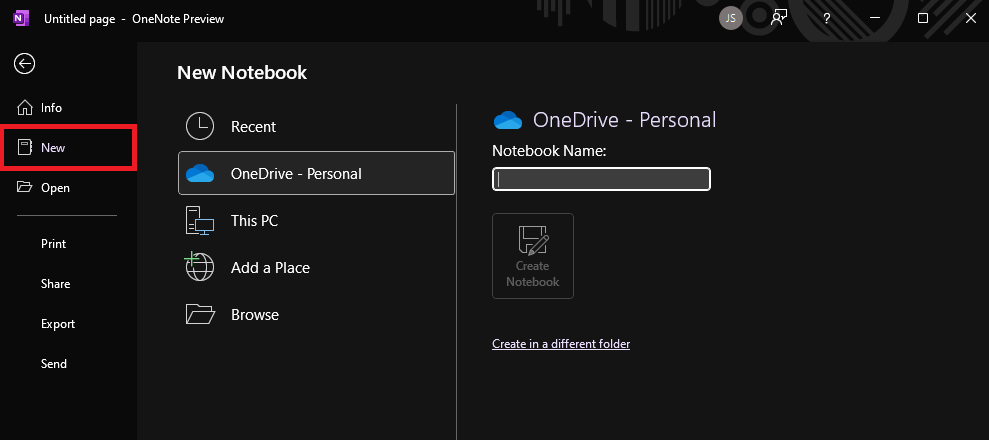
Task: Select the Recent clock icon
Action: [x=200, y=127]
